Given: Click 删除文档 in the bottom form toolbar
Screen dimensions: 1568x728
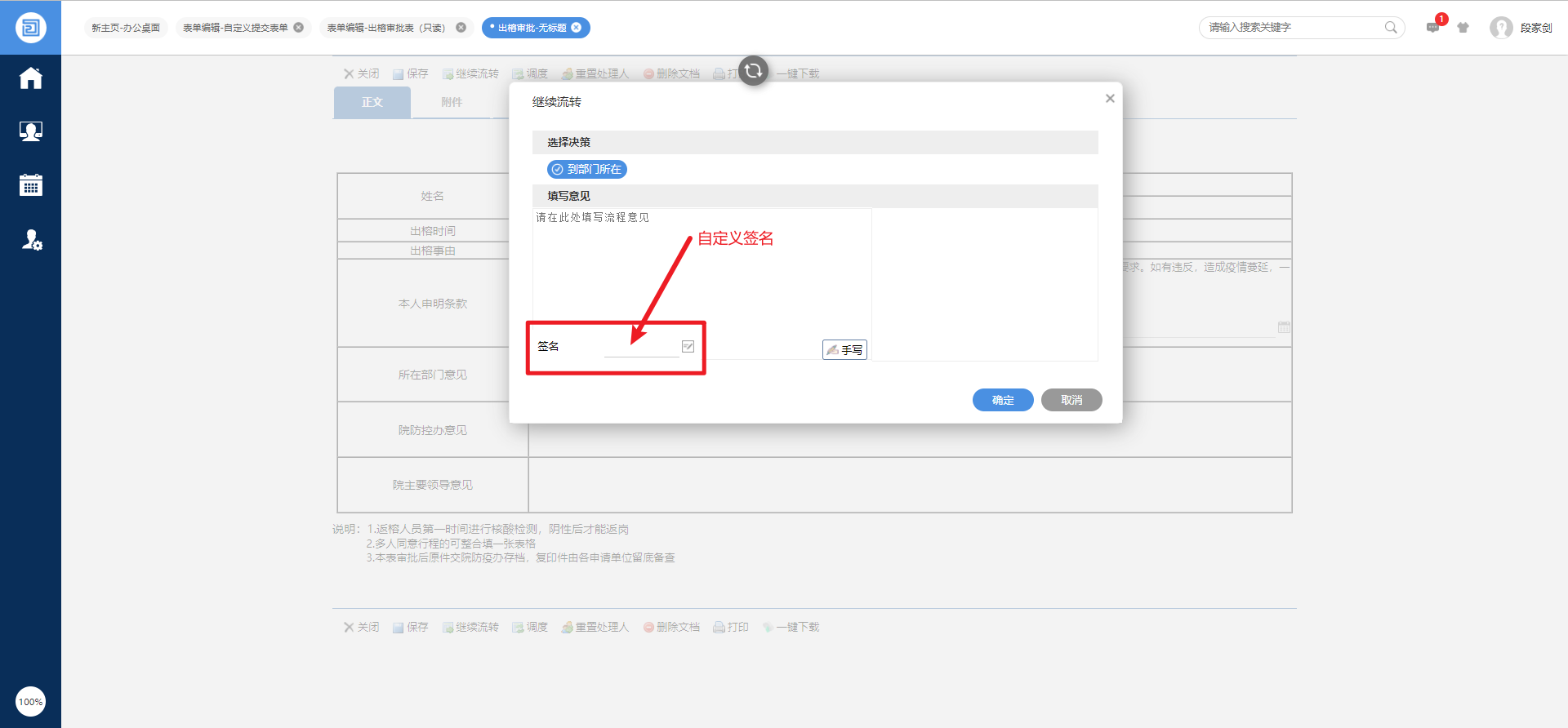Looking at the screenshot, I should coord(671,627).
